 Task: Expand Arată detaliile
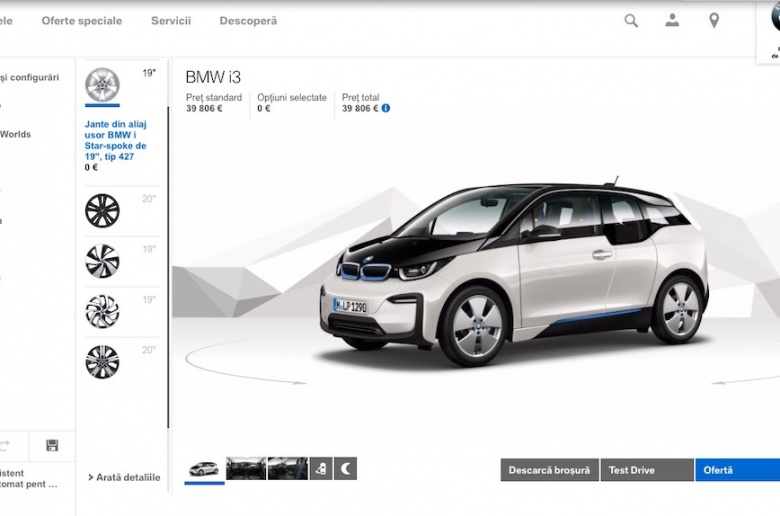click(124, 478)
